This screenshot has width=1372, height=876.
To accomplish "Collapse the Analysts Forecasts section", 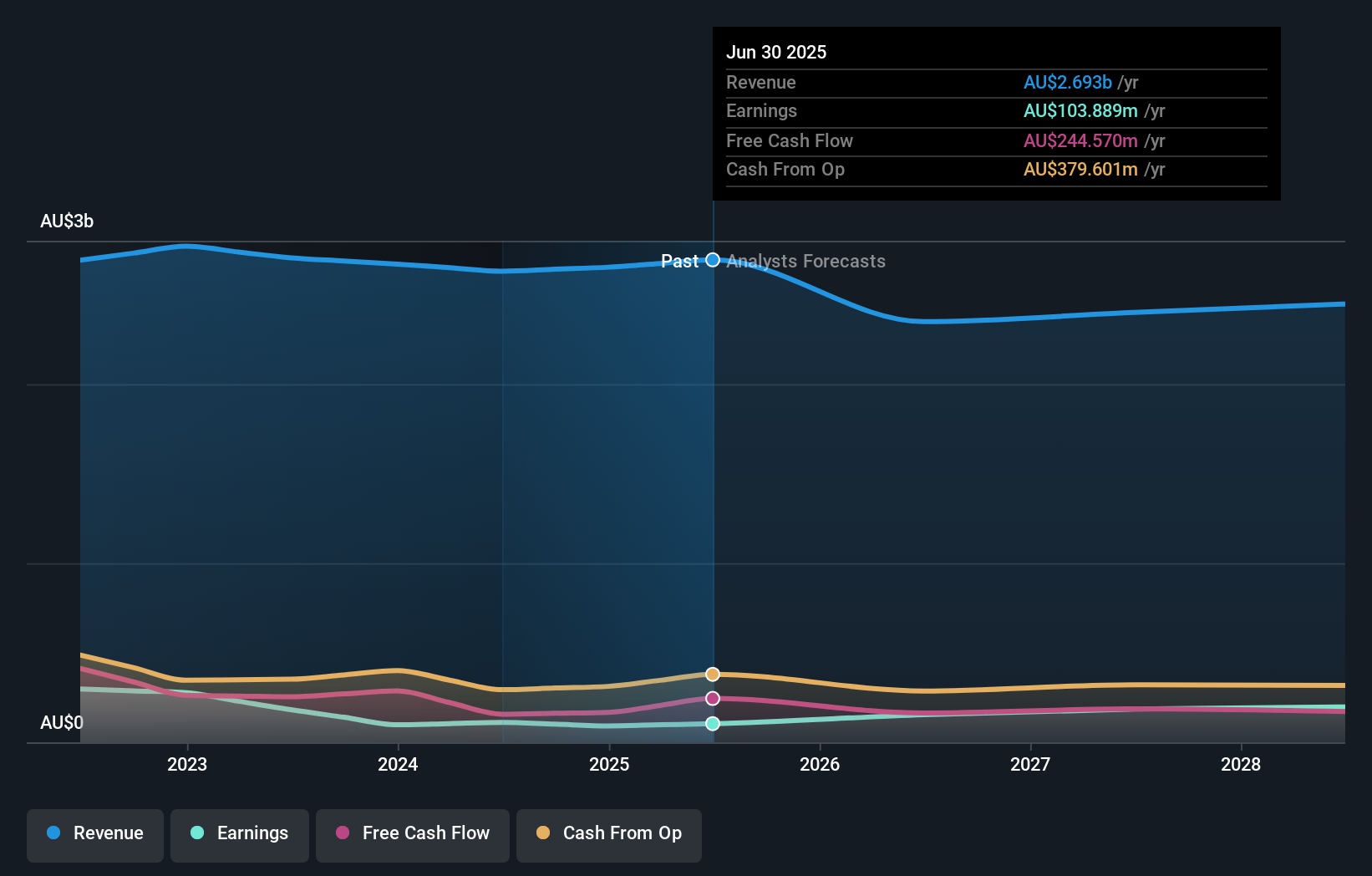I will 805,262.
